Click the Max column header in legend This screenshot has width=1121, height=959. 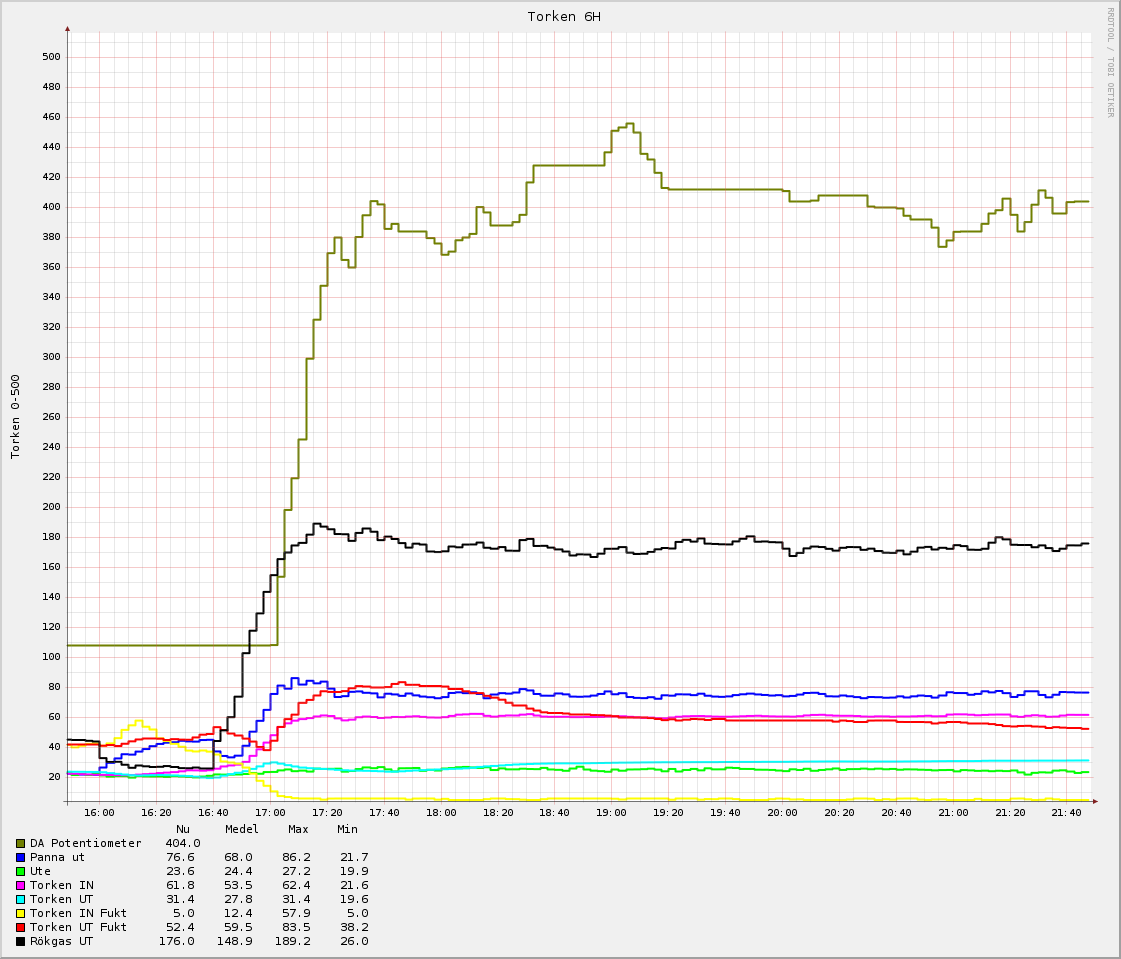[298, 829]
